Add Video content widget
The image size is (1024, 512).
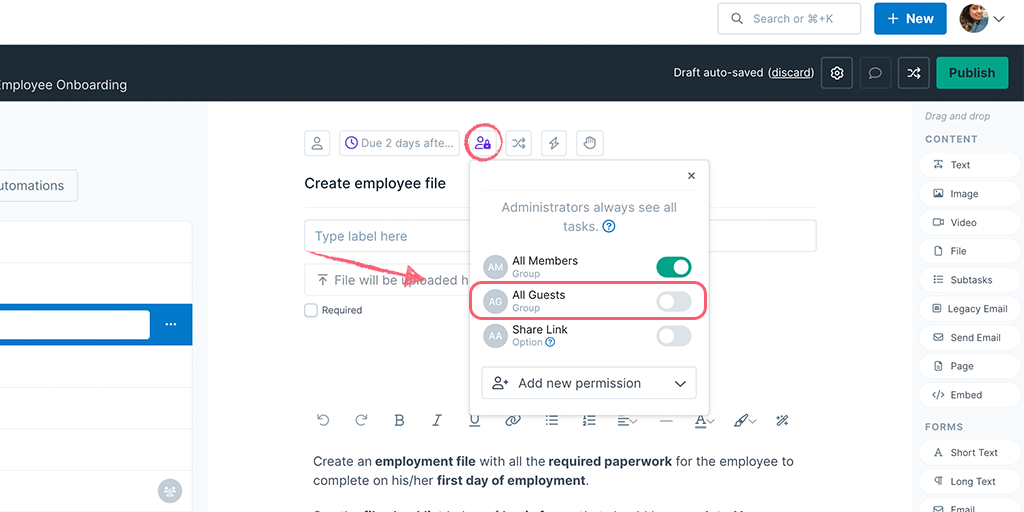pyautogui.click(x=971, y=222)
